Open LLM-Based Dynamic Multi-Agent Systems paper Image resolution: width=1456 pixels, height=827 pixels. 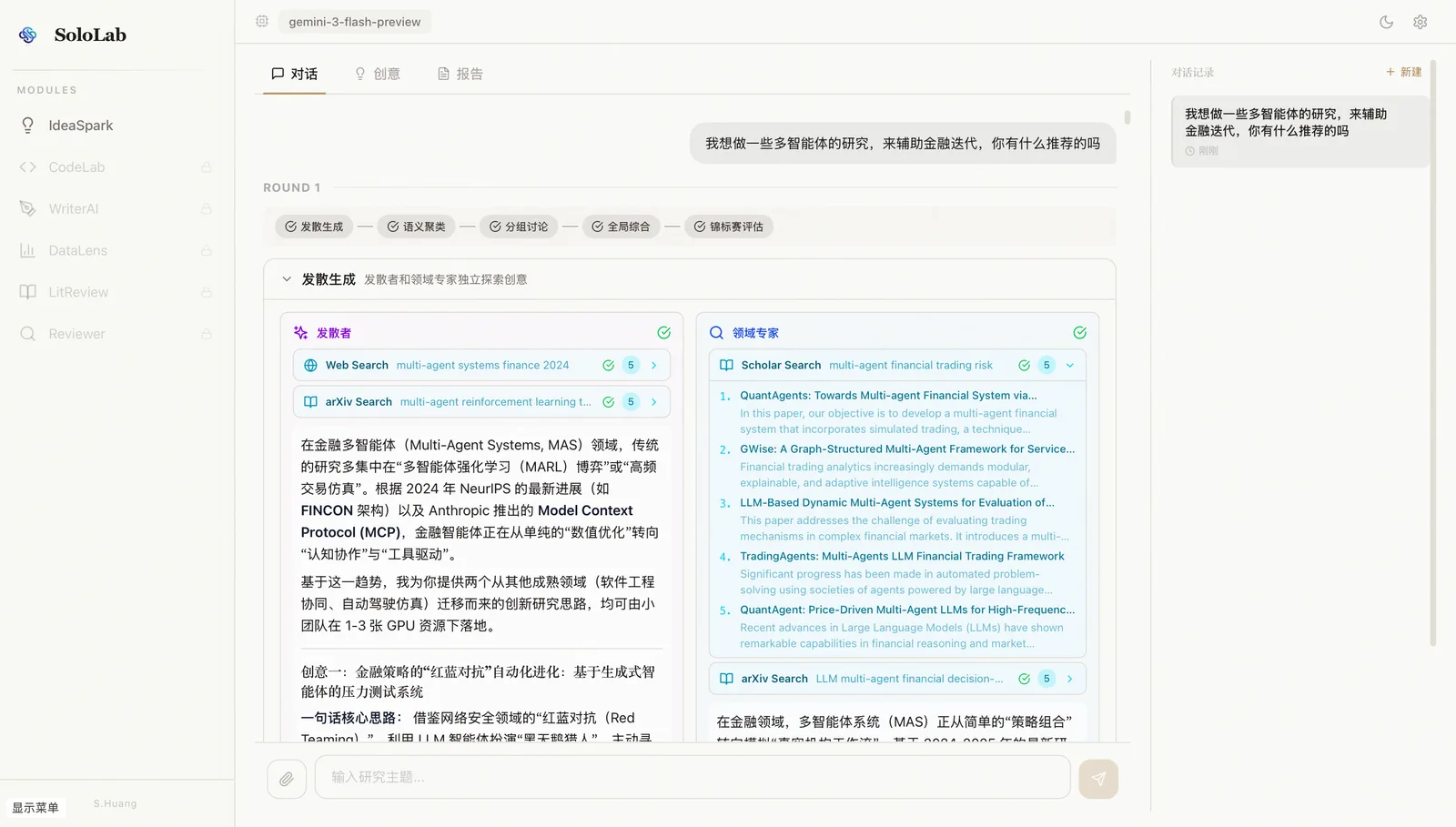click(x=897, y=503)
